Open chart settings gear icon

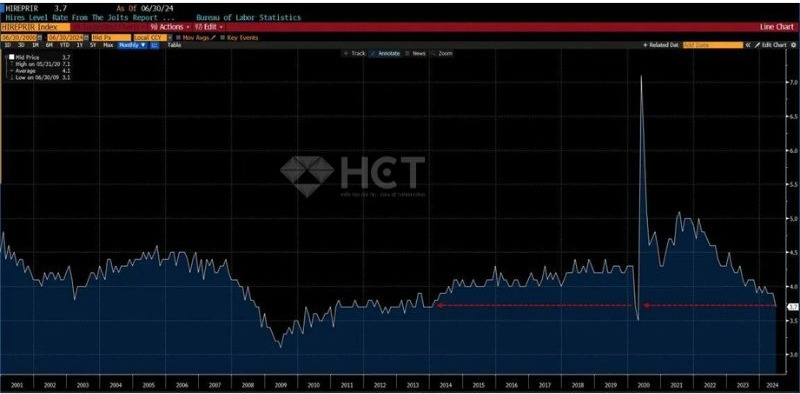[x=793, y=45]
